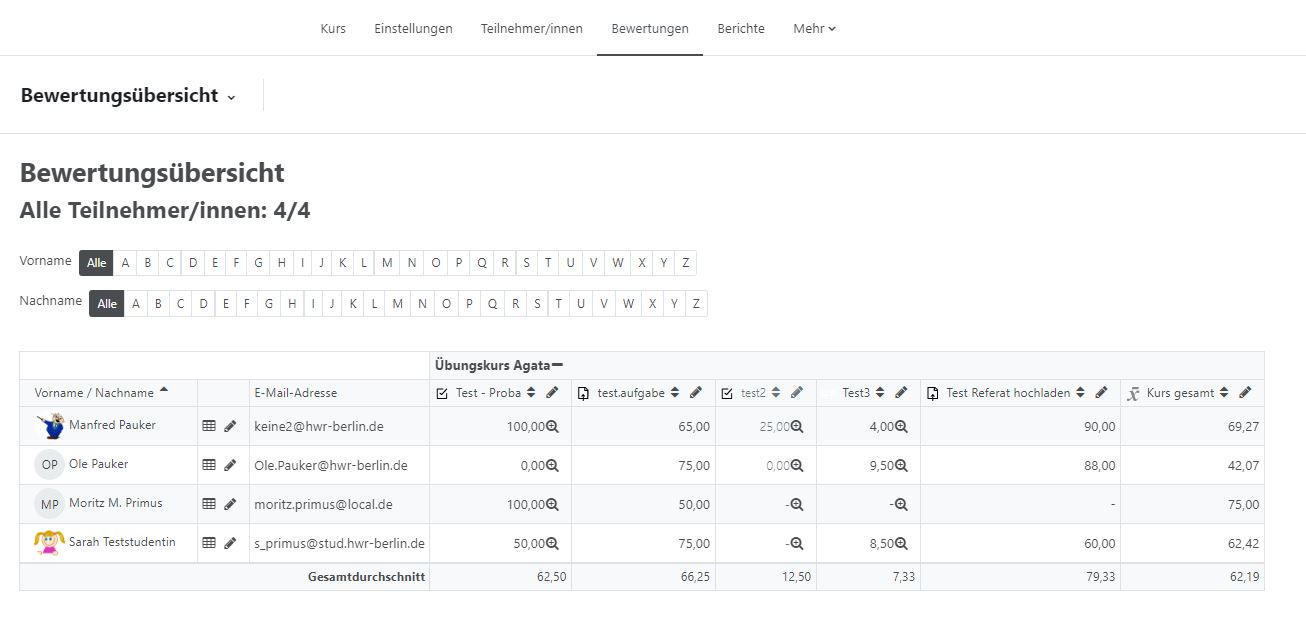Open Sarah Teststudentin's profile link

point(122,542)
